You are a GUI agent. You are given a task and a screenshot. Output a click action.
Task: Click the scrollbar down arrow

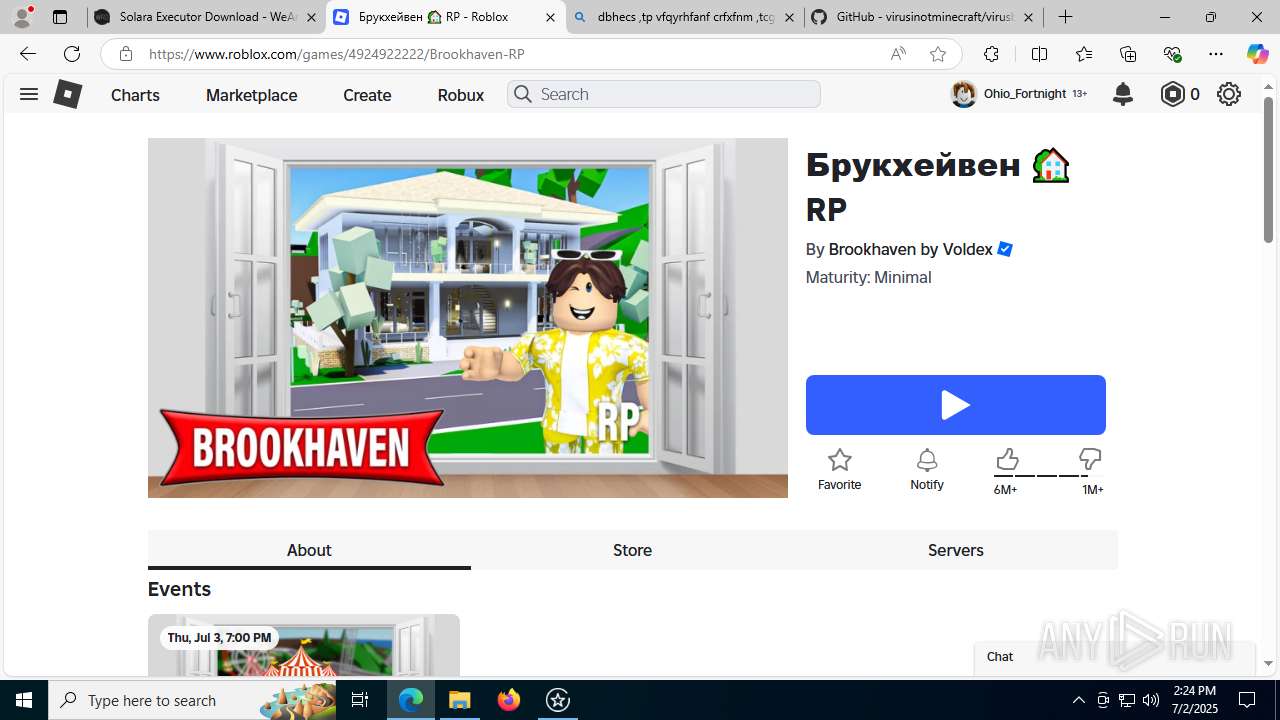[x=1268, y=664]
